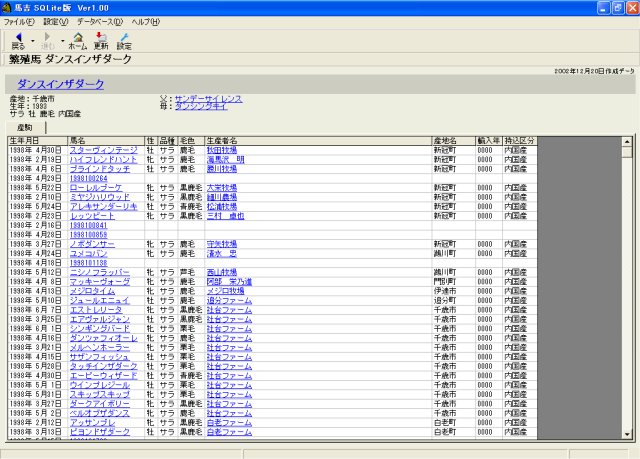The height and width of the screenshot is (459, 640).
Task: Sort by the 生年月日 column header
Action: 37,141
